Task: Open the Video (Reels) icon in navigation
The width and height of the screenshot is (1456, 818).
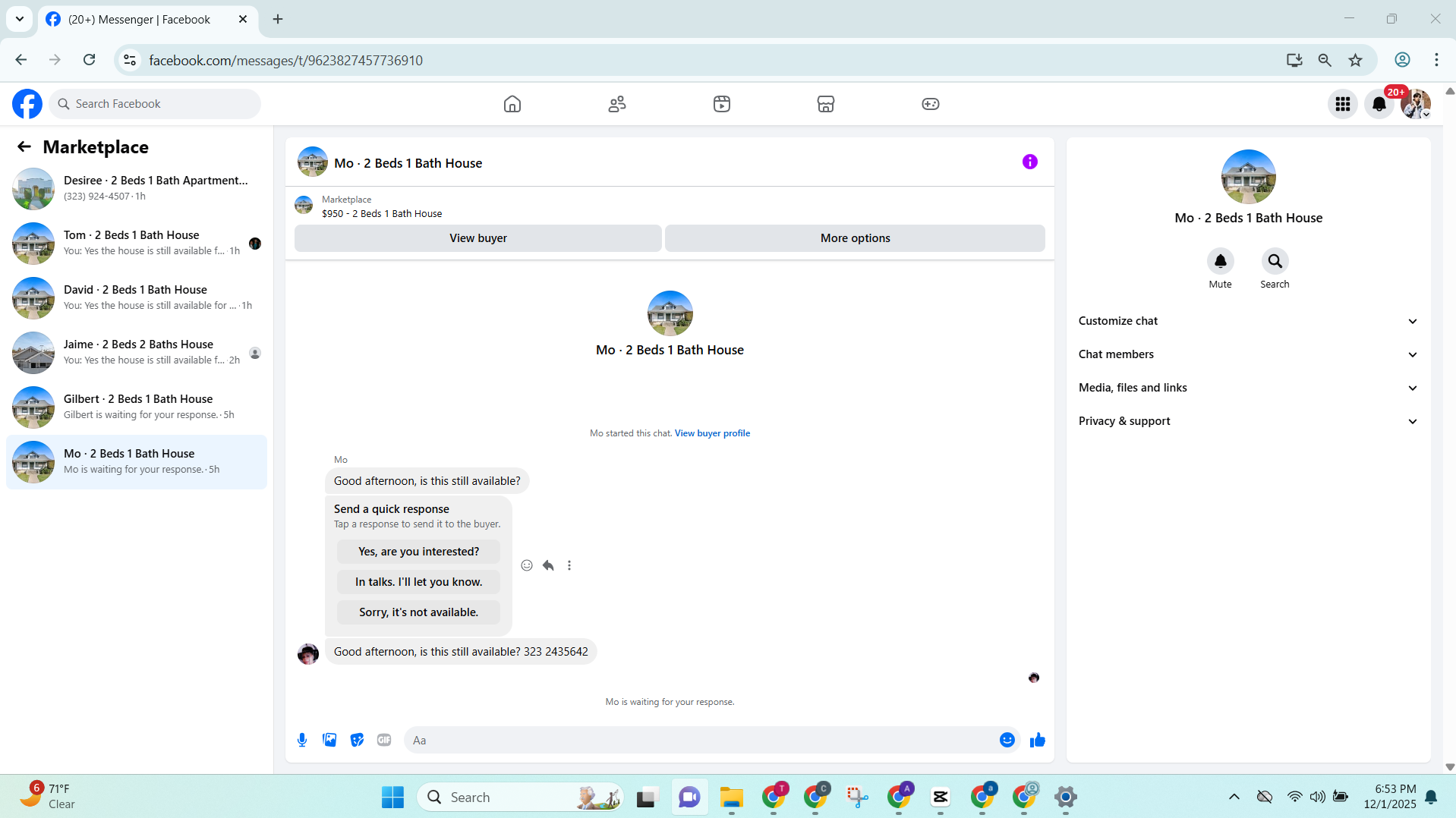Action: coord(722,104)
